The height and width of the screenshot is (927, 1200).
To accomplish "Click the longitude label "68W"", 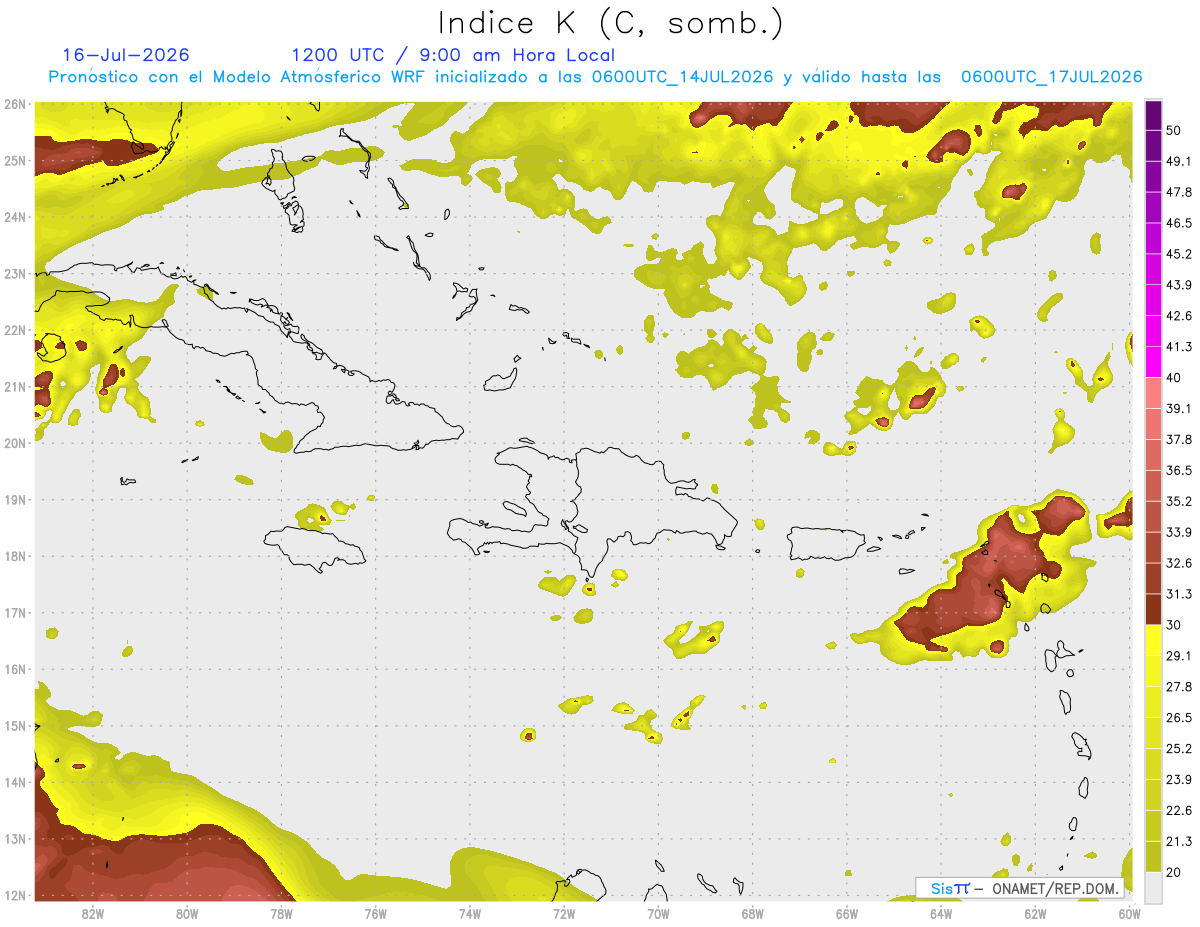I will (753, 913).
